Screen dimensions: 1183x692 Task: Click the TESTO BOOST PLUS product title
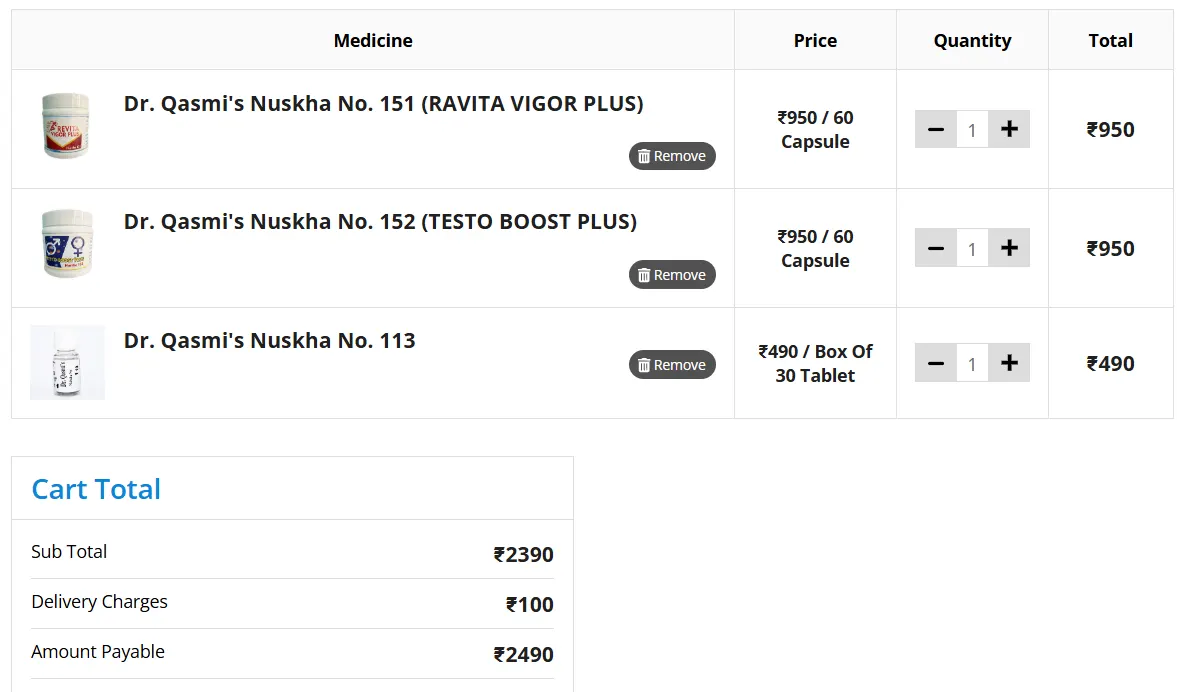(x=380, y=222)
